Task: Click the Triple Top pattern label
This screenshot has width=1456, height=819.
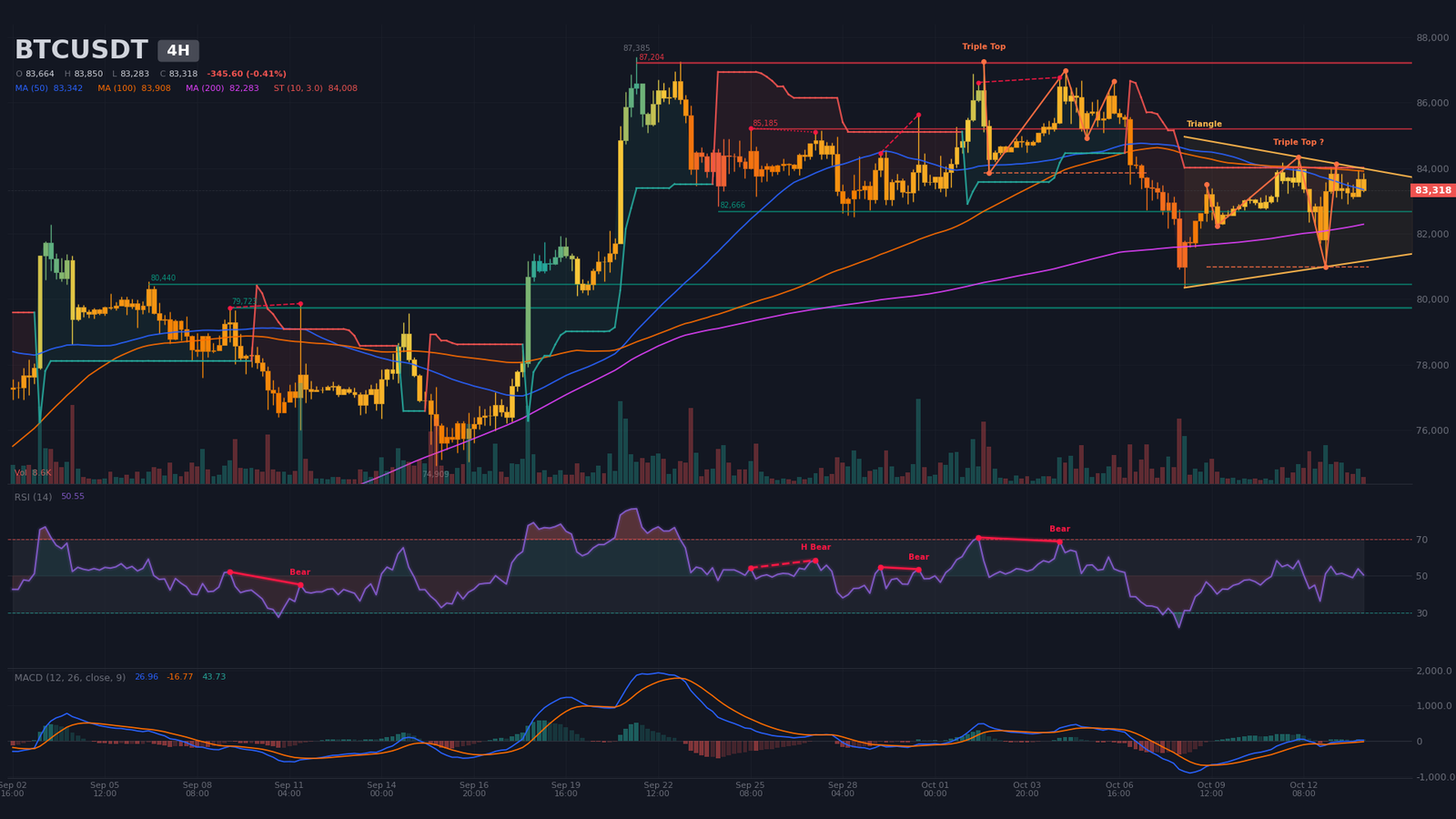Action: pyautogui.click(x=984, y=46)
